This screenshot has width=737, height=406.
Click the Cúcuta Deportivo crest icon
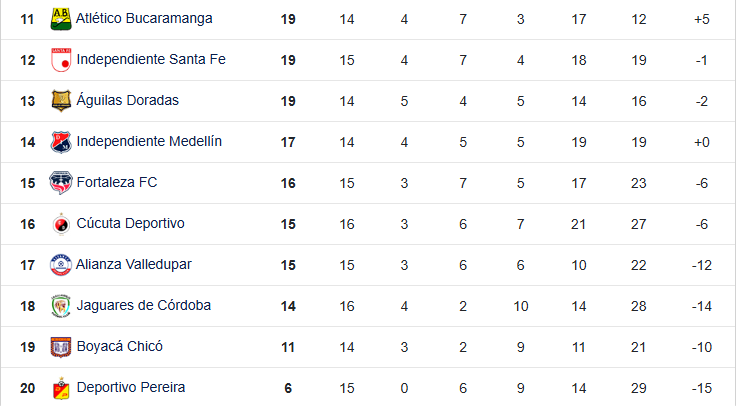point(61,224)
